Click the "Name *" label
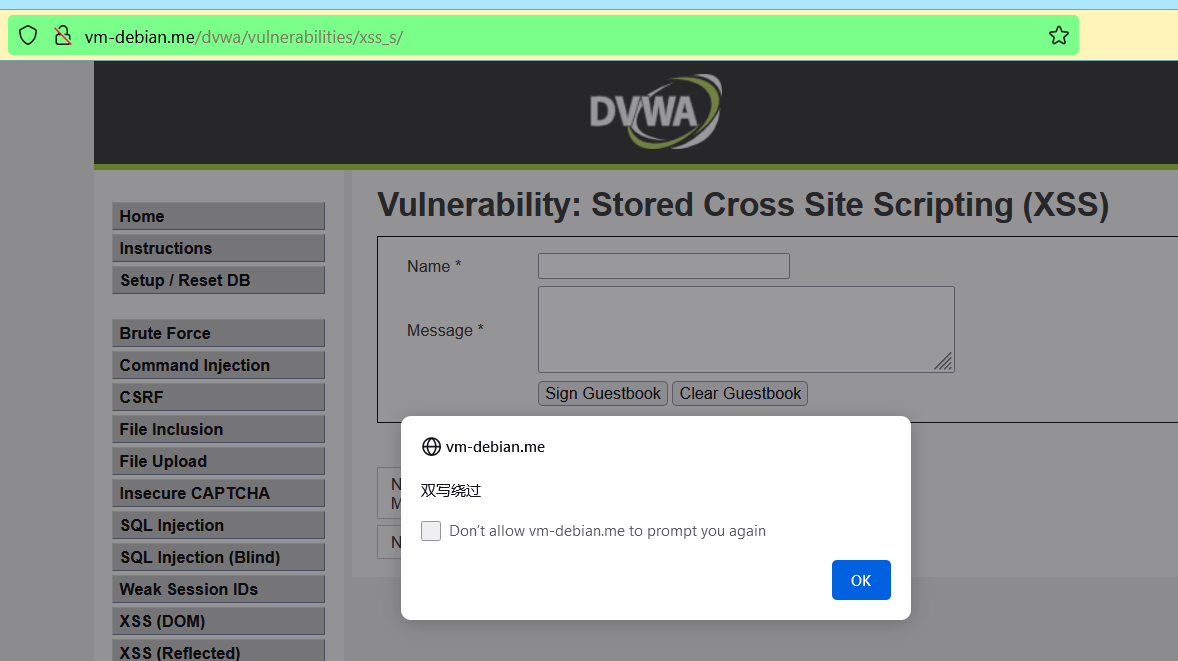 [433, 267]
